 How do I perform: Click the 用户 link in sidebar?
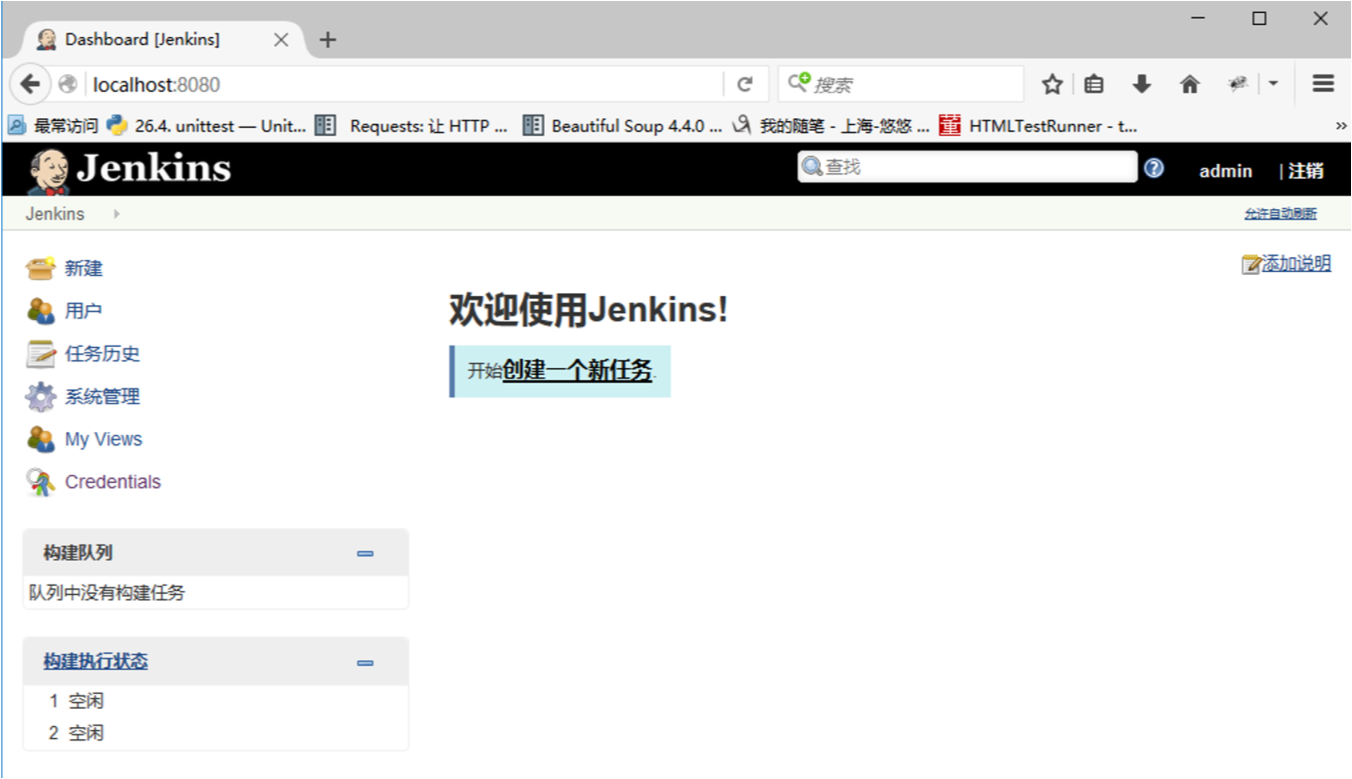click(84, 311)
